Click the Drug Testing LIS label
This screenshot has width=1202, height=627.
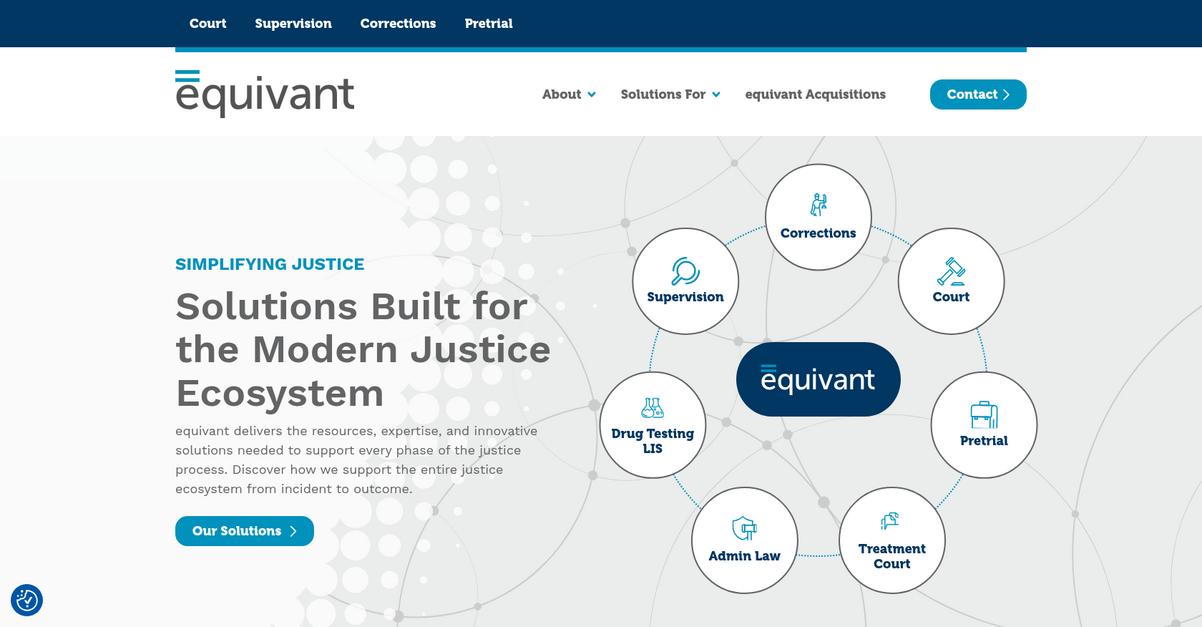pyautogui.click(x=653, y=441)
